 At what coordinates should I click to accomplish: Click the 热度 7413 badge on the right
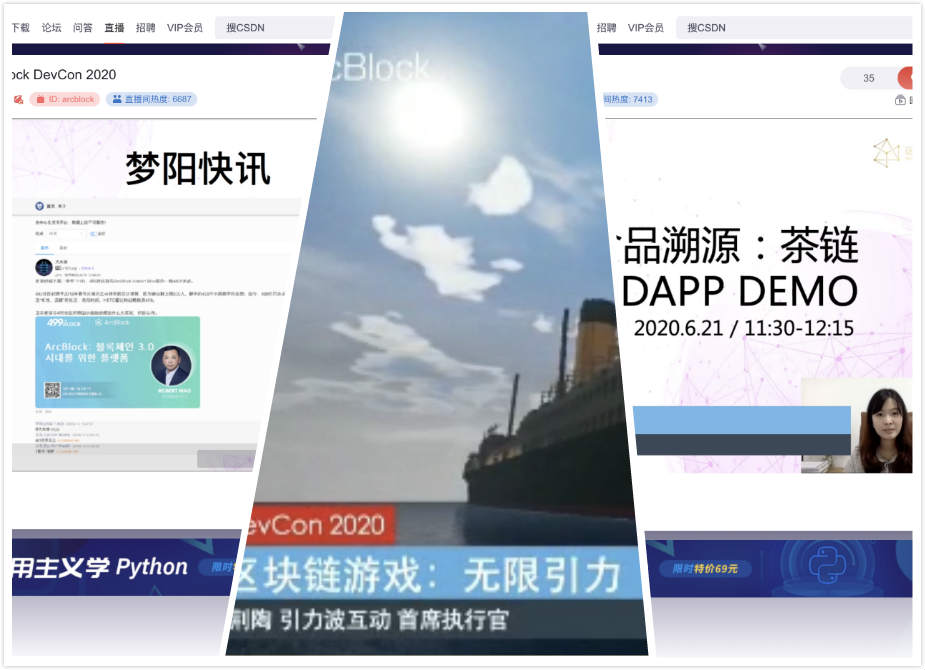pos(628,99)
